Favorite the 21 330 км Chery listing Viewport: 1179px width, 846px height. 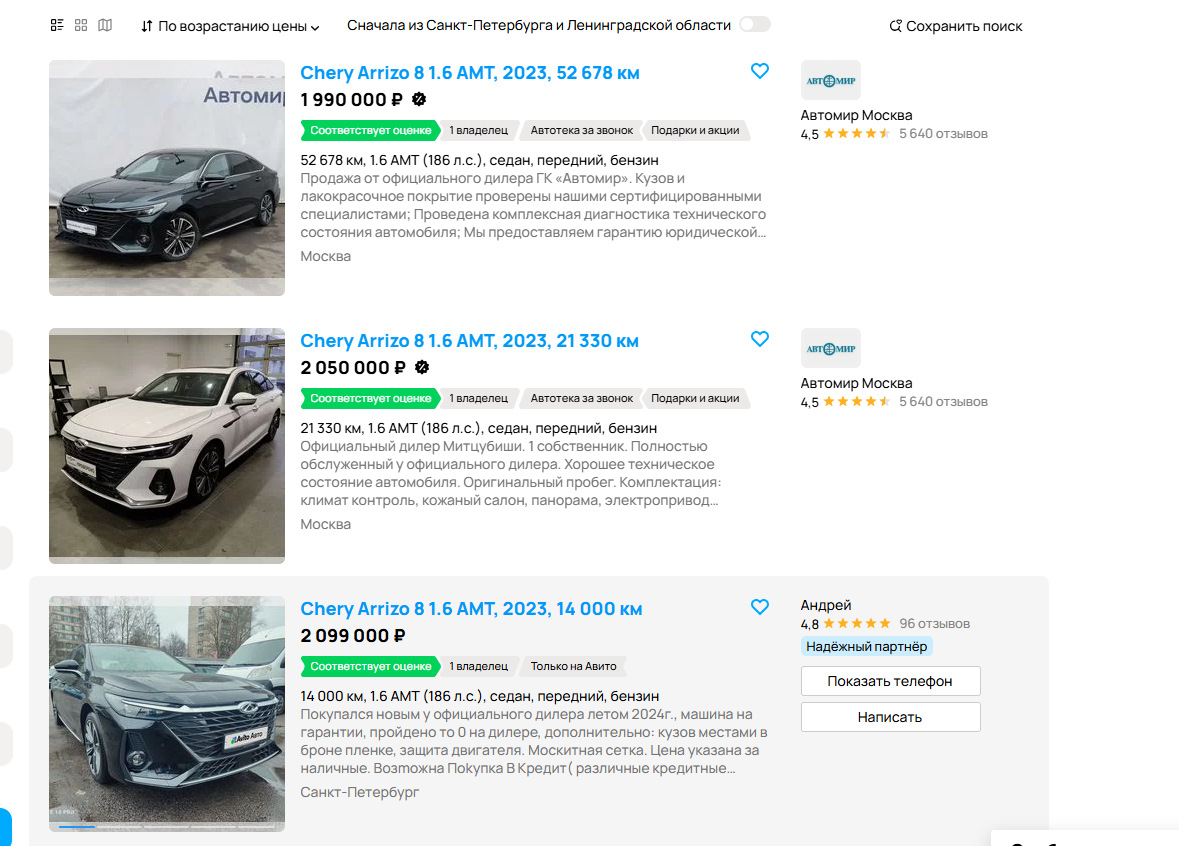click(x=760, y=339)
